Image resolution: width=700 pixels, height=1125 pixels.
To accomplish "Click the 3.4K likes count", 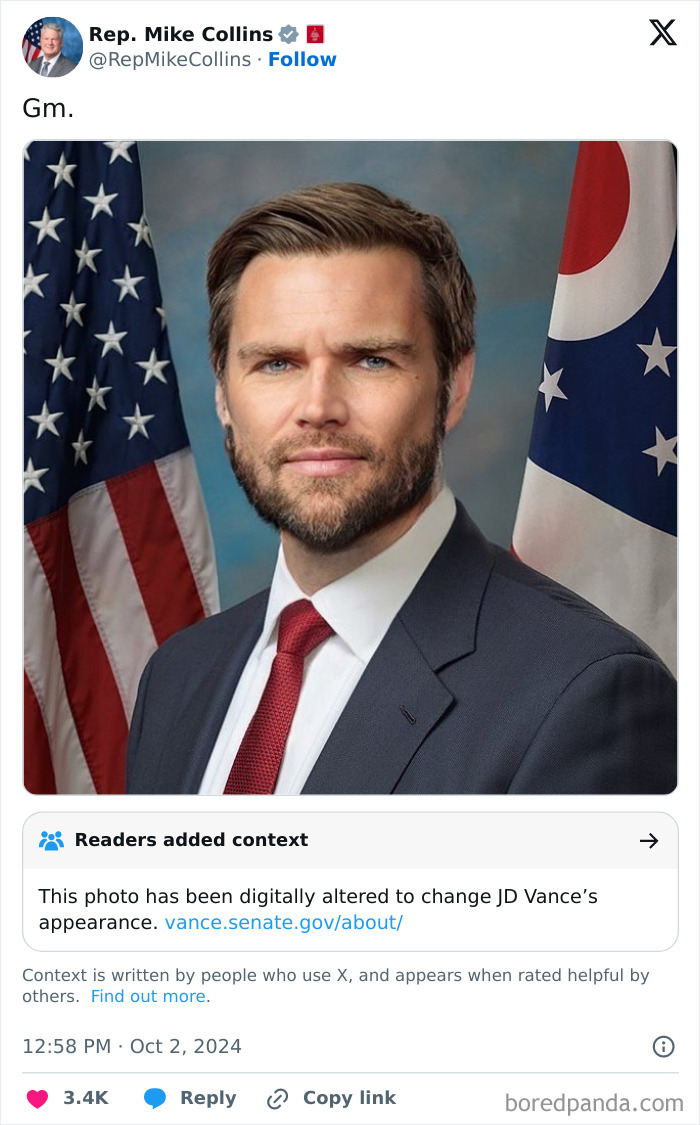I will (x=85, y=1097).
